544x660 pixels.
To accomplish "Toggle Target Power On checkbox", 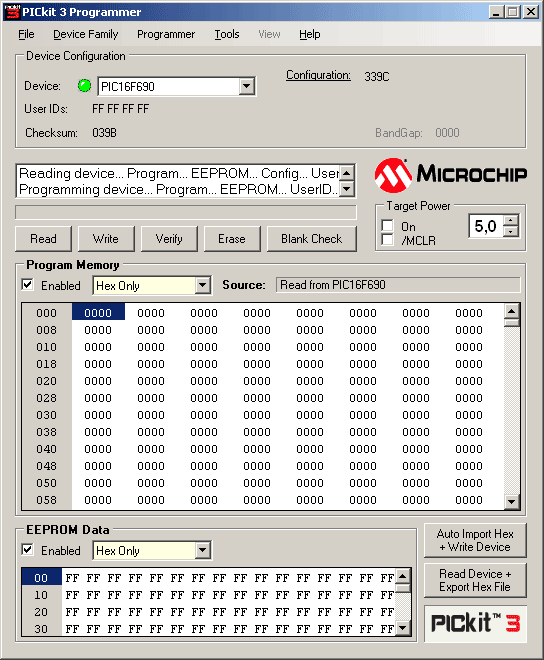I will [387, 226].
